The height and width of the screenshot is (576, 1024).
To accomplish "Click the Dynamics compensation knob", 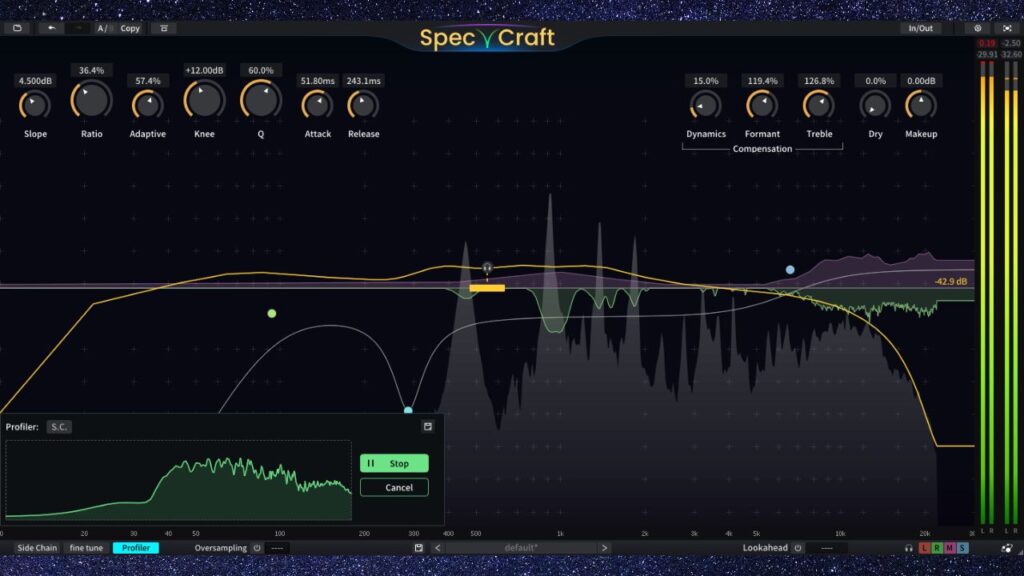I will tap(705, 105).
